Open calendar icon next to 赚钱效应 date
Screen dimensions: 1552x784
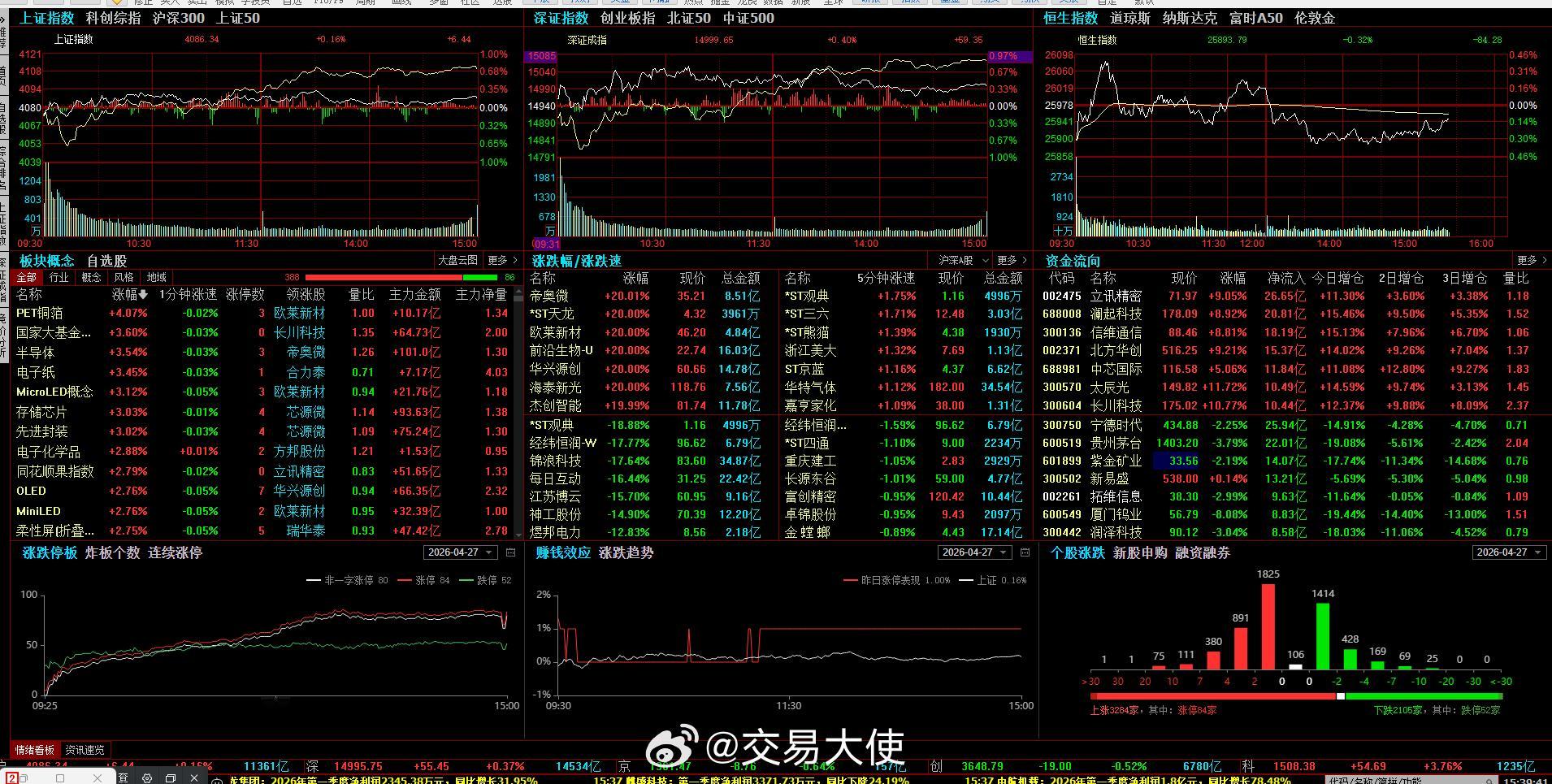pyautogui.click(x=1025, y=552)
